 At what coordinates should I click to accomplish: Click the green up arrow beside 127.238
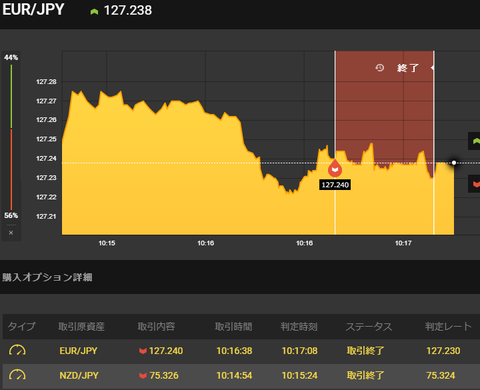tap(94, 12)
